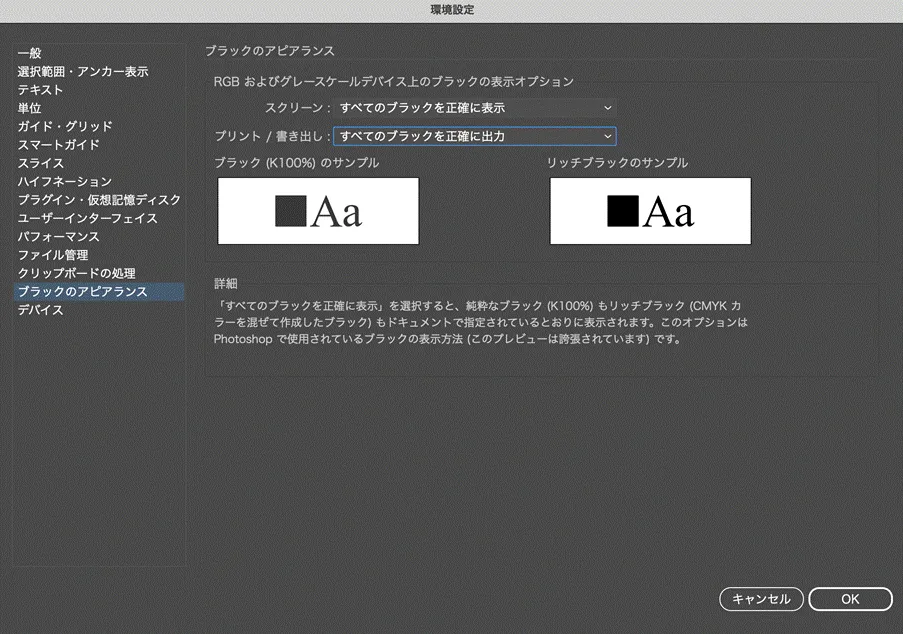Click the キャンセル button
Image resolution: width=903 pixels, height=634 pixels.
(761, 599)
